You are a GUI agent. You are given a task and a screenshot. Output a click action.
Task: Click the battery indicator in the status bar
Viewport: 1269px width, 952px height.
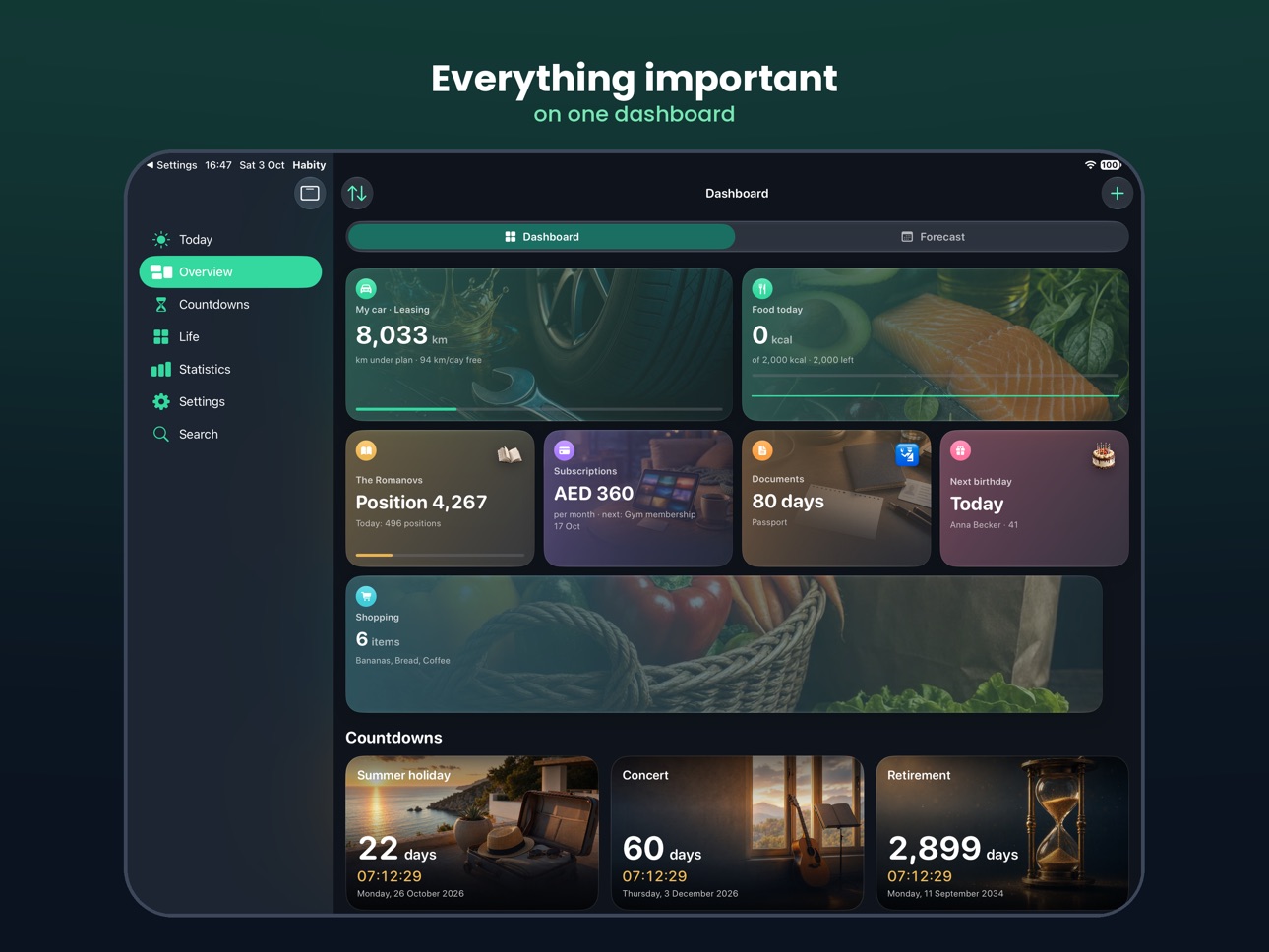point(1111,165)
